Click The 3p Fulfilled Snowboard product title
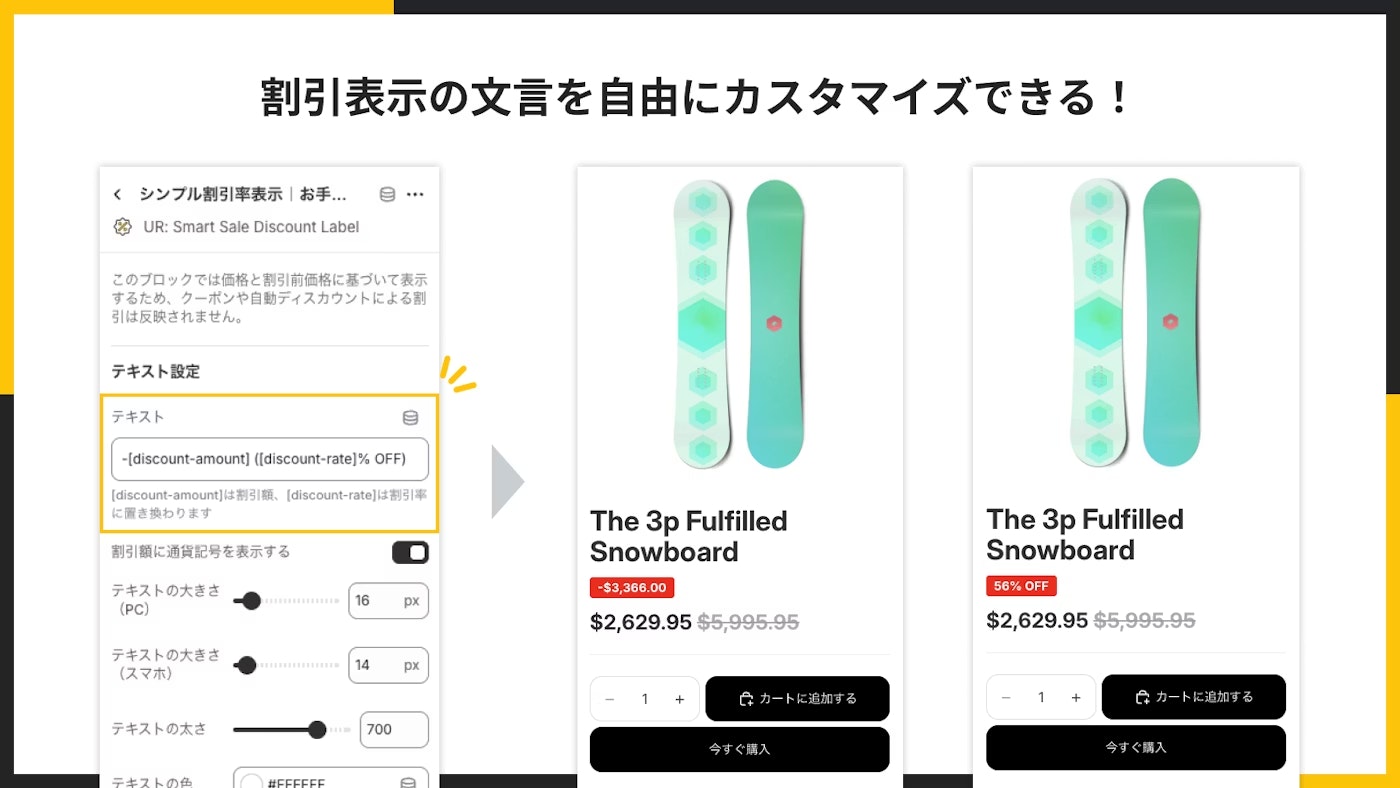 (x=689, y=536)
